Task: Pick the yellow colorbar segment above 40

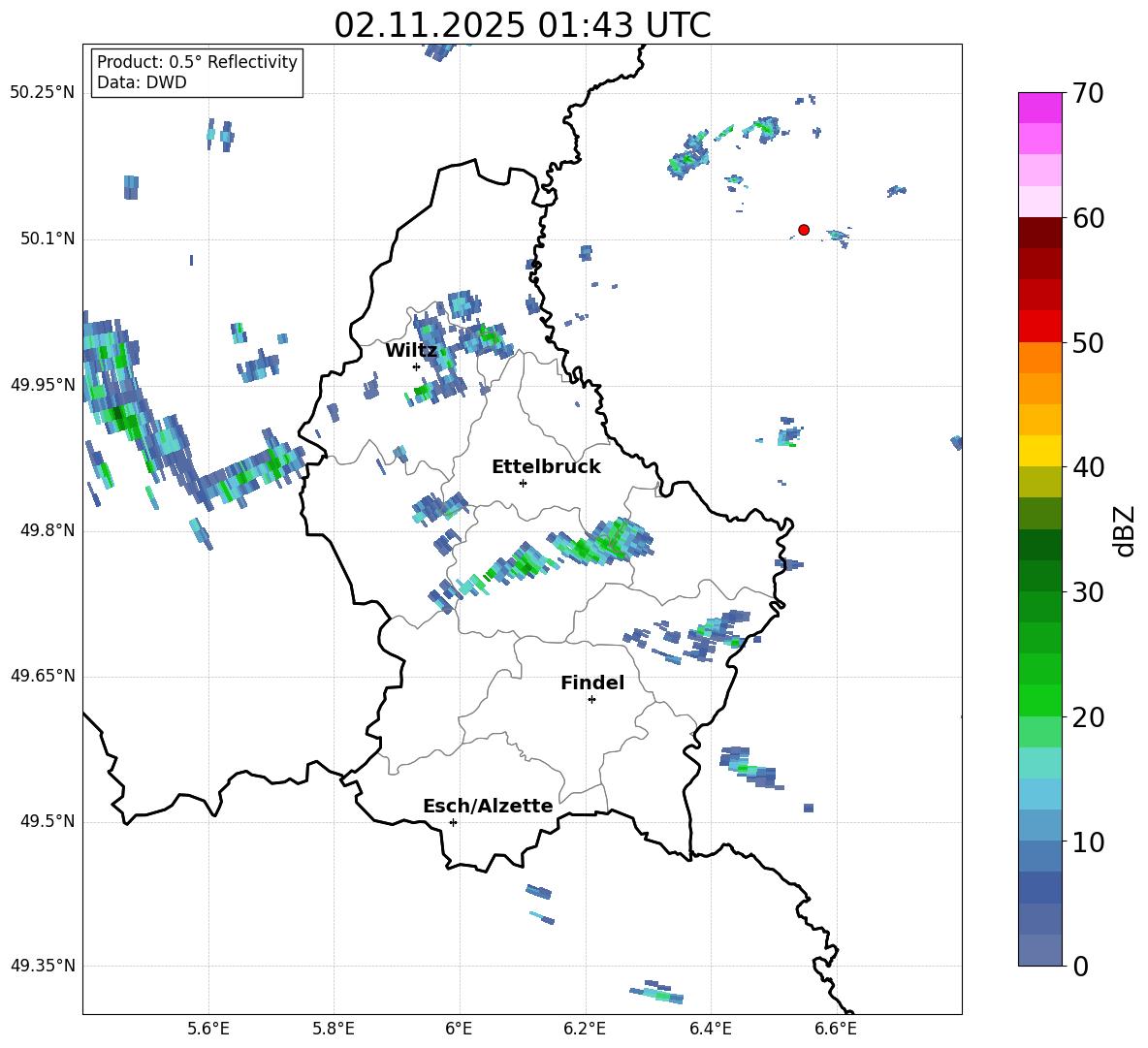Action: (x=1040, y=451)
